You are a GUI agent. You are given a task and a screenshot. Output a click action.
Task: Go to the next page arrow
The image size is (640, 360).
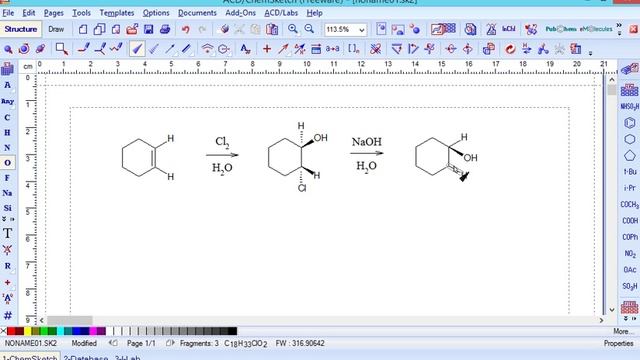[170, 343]
